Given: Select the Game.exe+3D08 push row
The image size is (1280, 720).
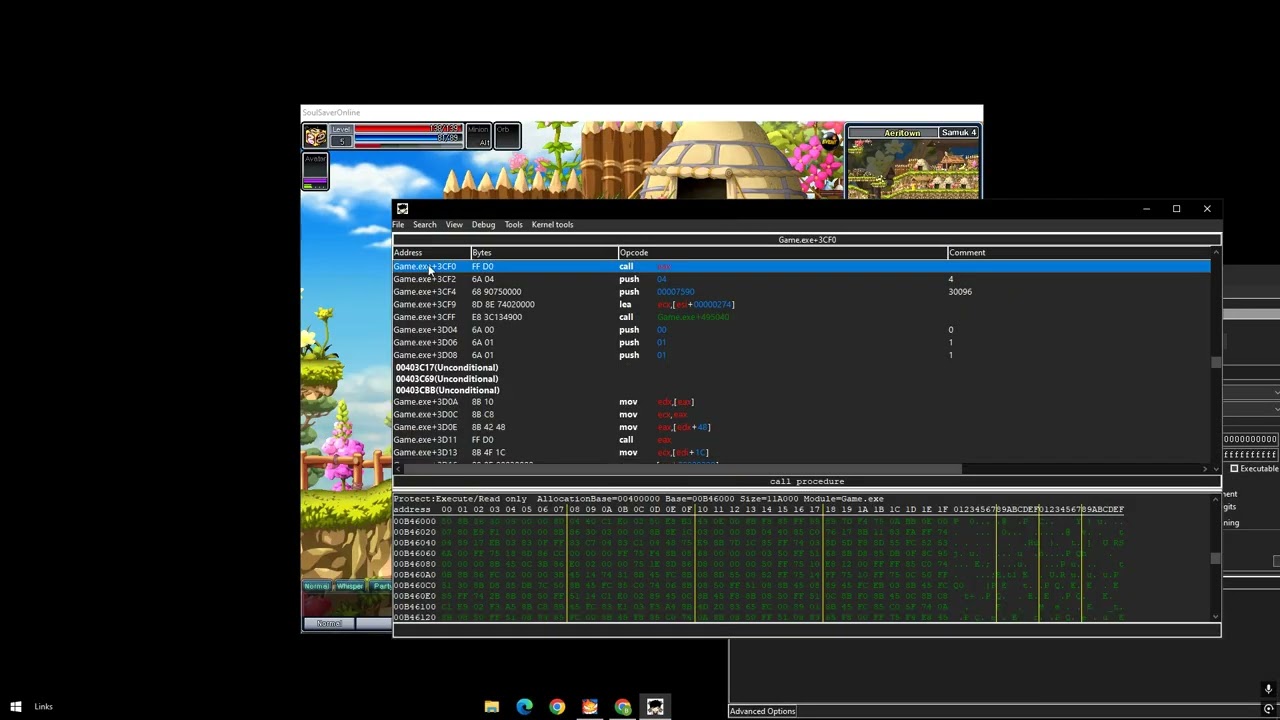Looking at the screenshot, I should coord(801,355).
